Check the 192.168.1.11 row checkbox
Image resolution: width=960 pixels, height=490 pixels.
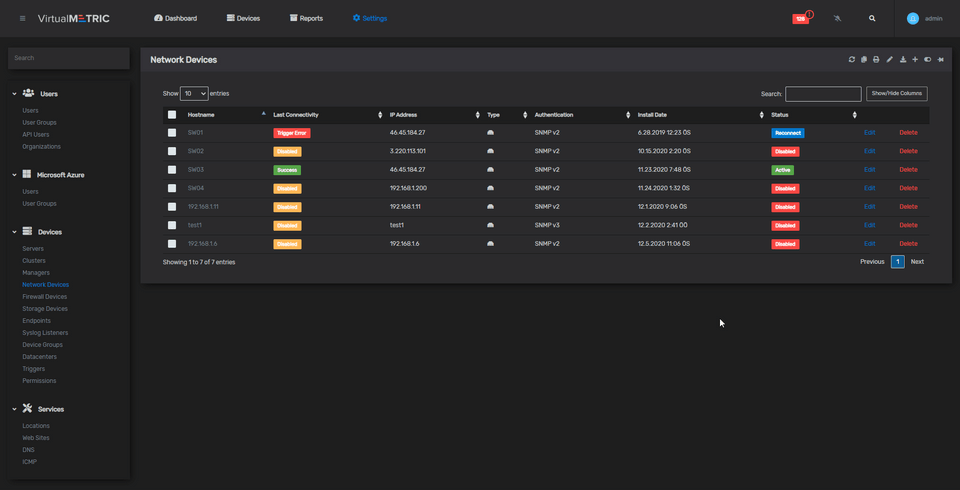(x=172, y=206)
